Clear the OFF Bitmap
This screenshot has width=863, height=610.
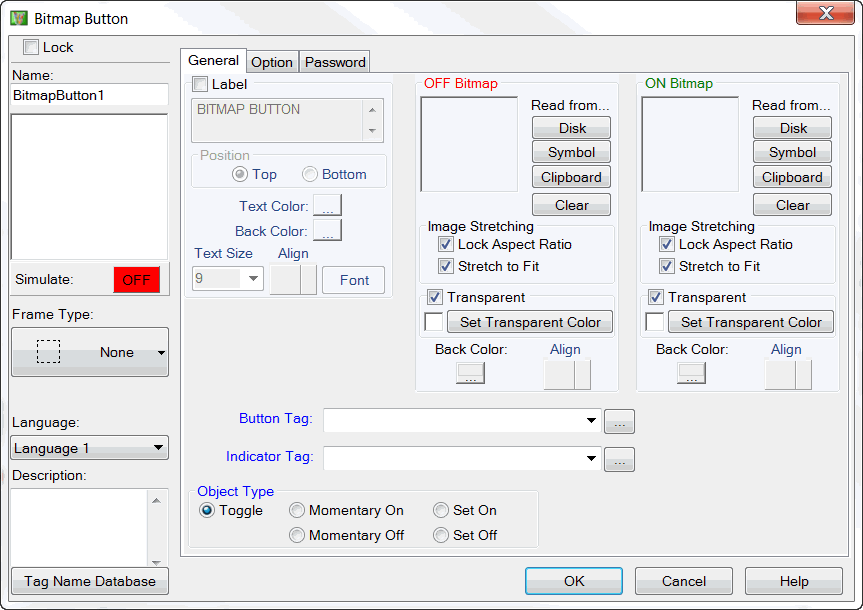(572, 205)
